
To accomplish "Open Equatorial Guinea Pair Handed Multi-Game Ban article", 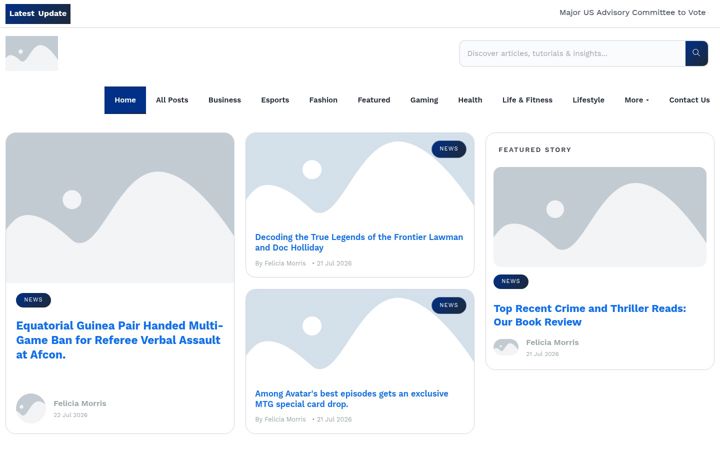I will pyautogui.click(x=119, y=340).
